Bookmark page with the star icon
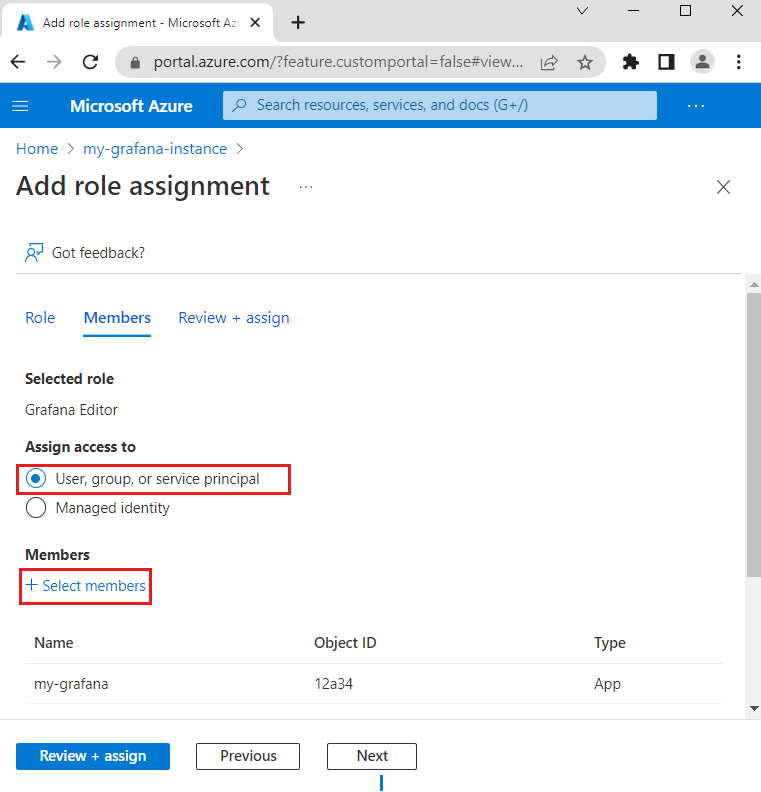Viewport: 761px width, 792px height. coord(585,63)
